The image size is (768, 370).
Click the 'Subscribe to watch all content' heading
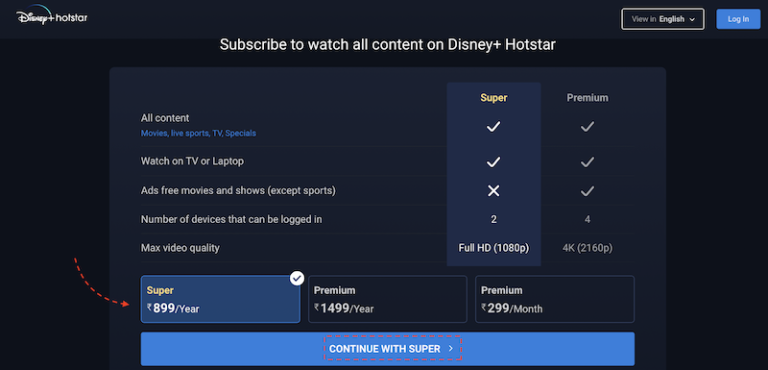point(387,45)
